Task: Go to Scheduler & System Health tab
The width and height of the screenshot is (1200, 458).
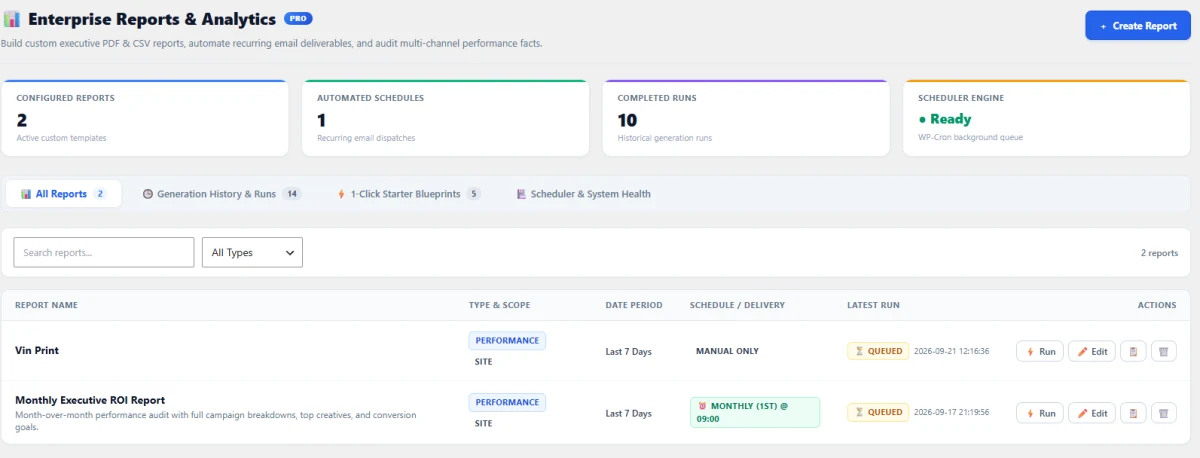Action: pos(583,194)
